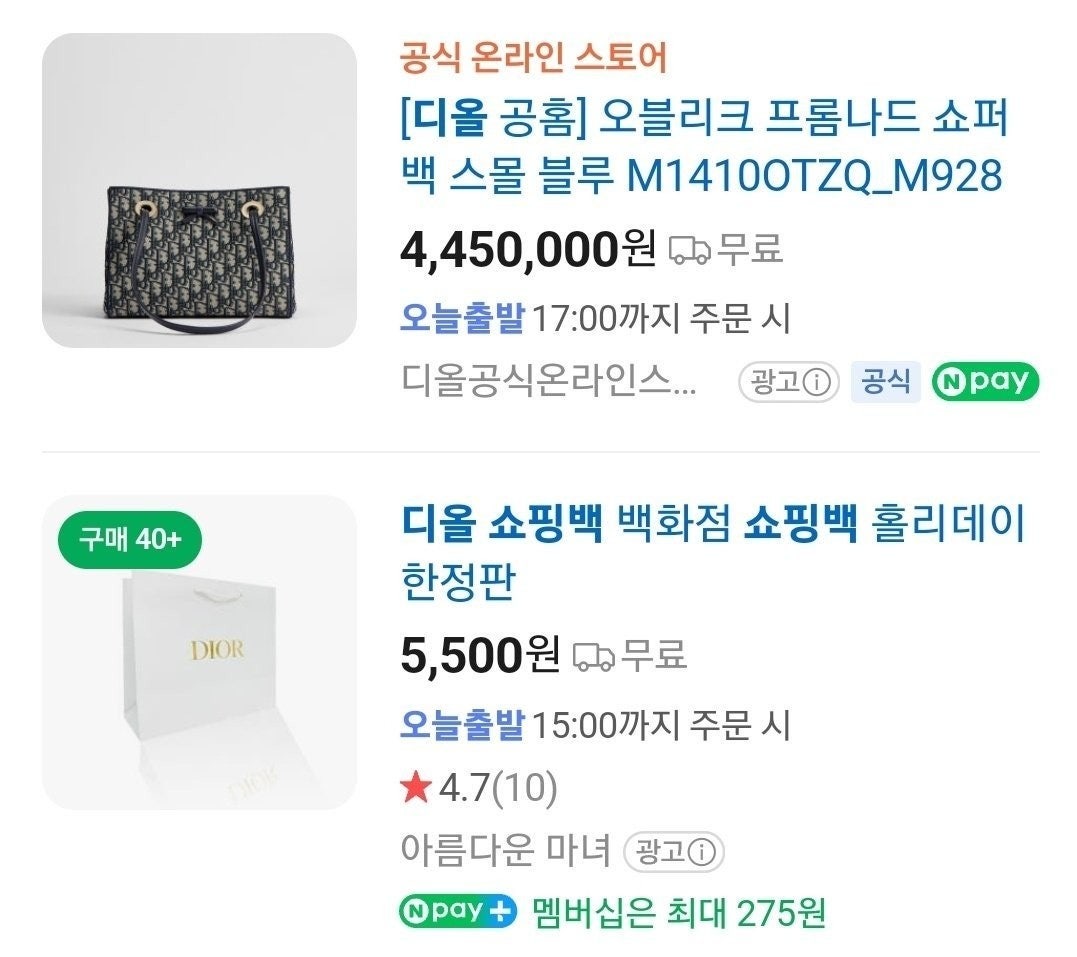Tap the delivery truck icon beside 4,450,000원

[x=689, y=250]
